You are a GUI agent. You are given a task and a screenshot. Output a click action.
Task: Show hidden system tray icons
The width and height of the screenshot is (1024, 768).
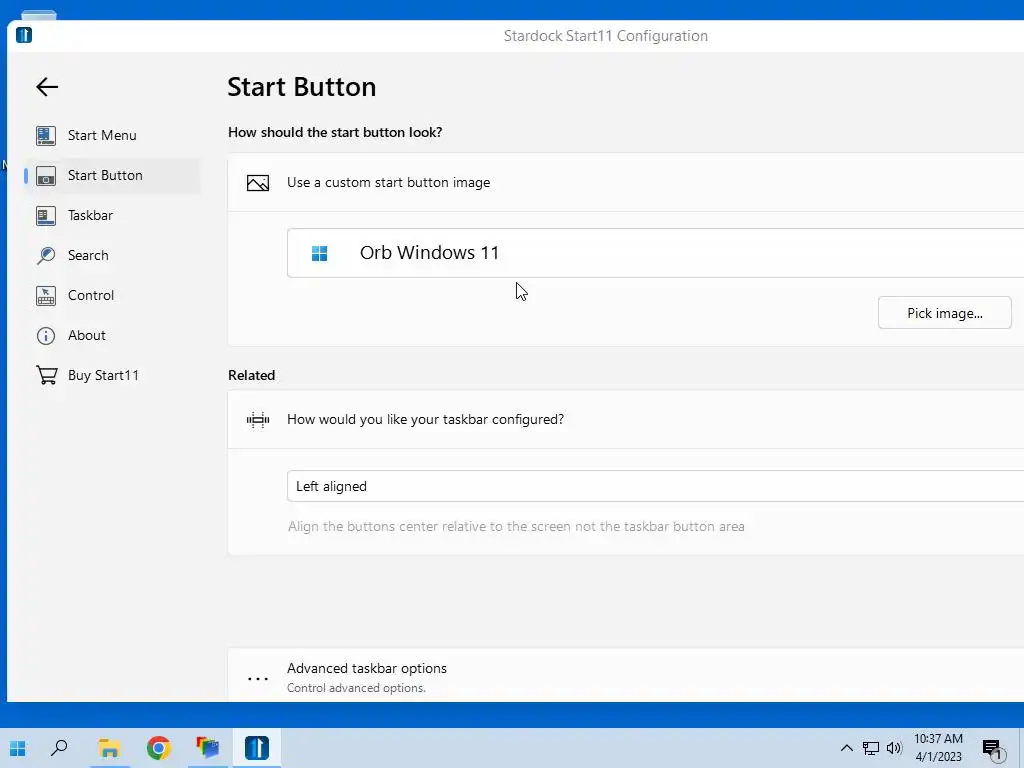pyautogui.click(x=846, y=748)
